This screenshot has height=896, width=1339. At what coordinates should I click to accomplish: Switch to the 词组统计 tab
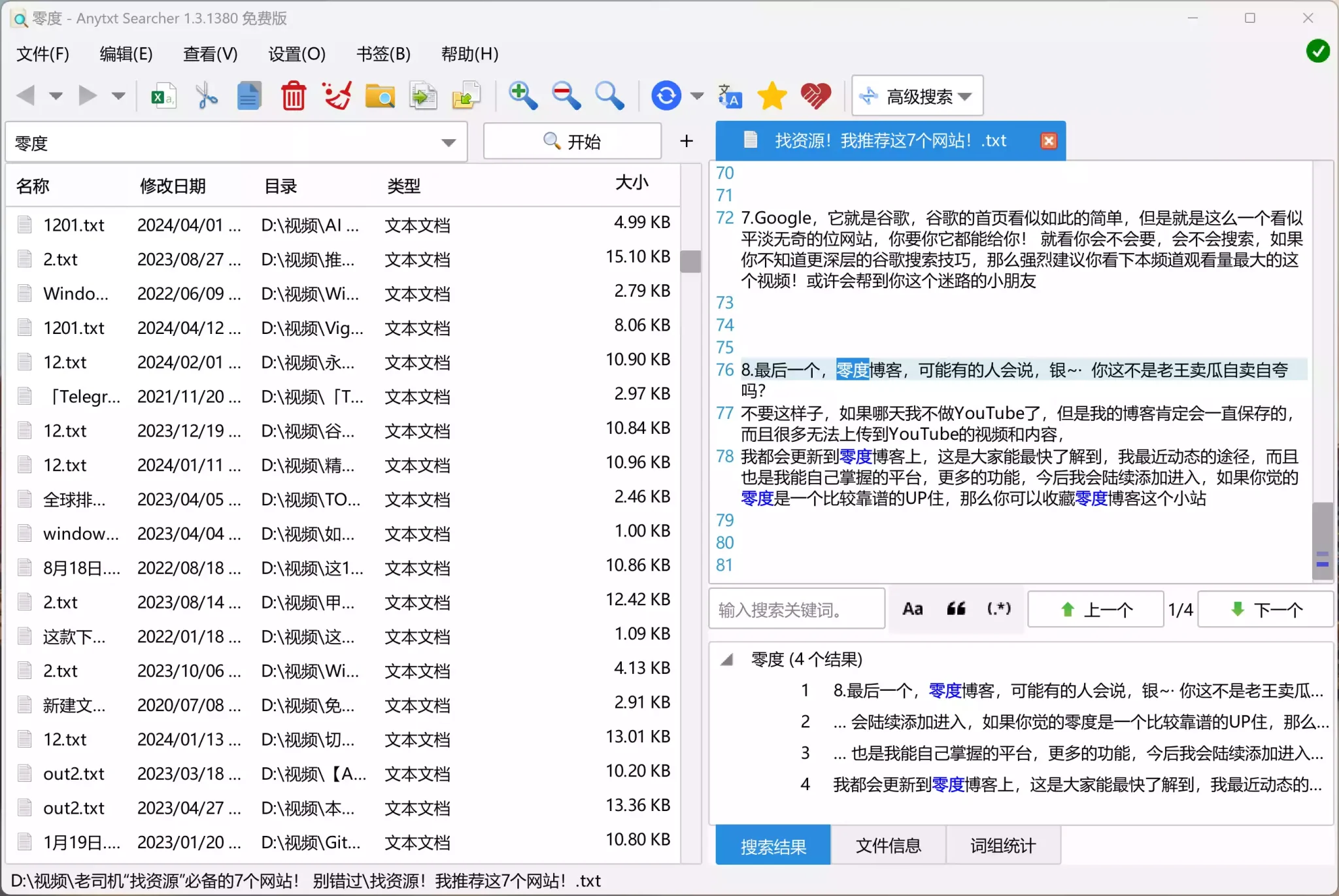pos(1003,846)
